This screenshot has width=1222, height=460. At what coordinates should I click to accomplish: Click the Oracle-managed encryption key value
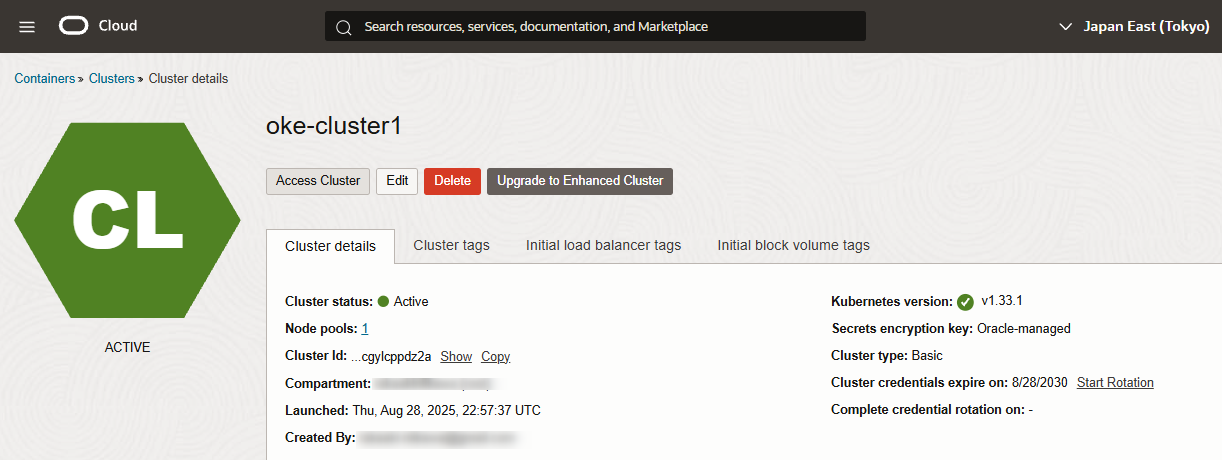tap(1024, 328)
